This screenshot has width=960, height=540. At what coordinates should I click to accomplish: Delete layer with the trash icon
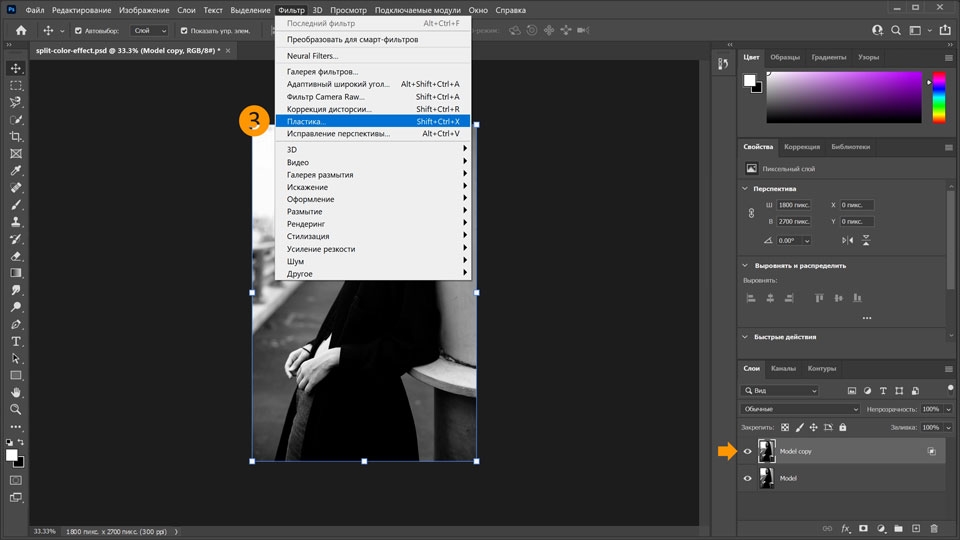click(934, 528)
